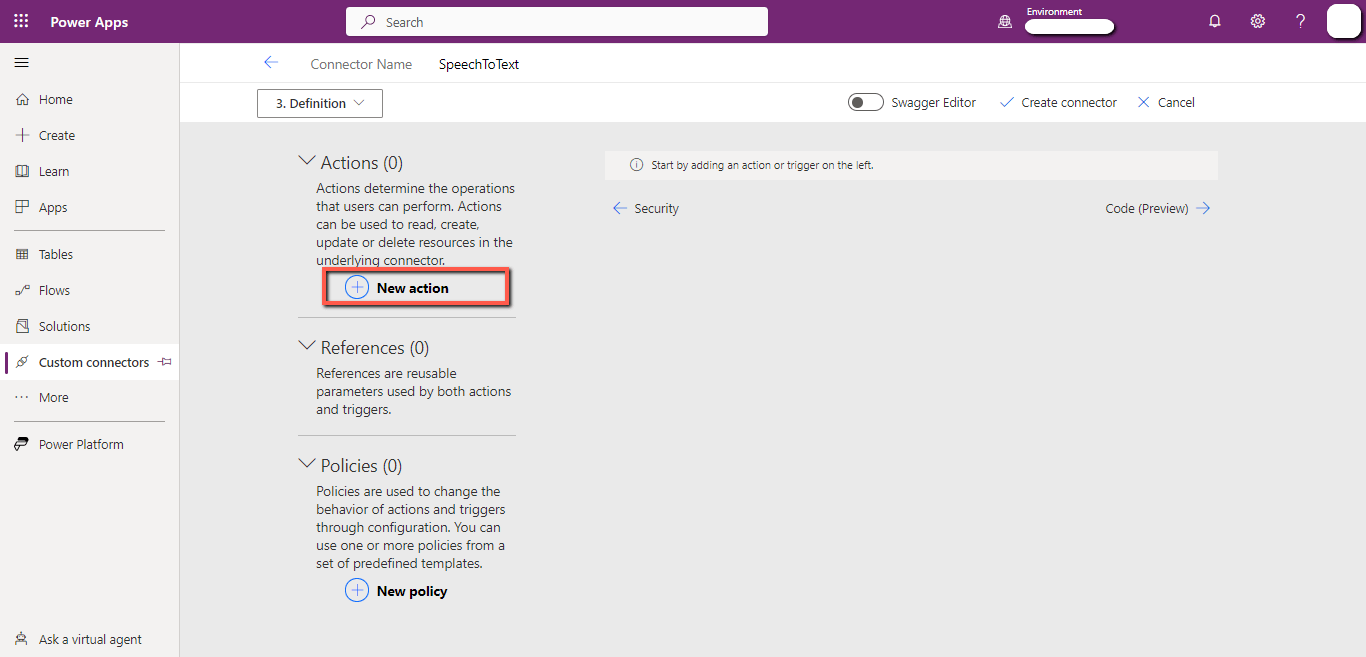Go back with the arrow by Connector Name
The image size is (1366, 657).
coord(270,63)
